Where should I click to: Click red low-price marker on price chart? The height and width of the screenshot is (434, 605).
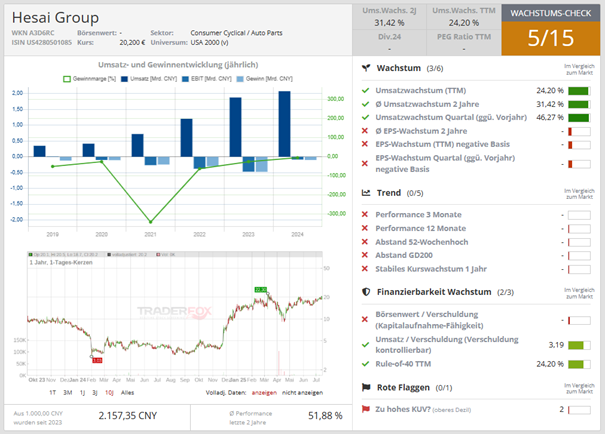coord(97,360)
